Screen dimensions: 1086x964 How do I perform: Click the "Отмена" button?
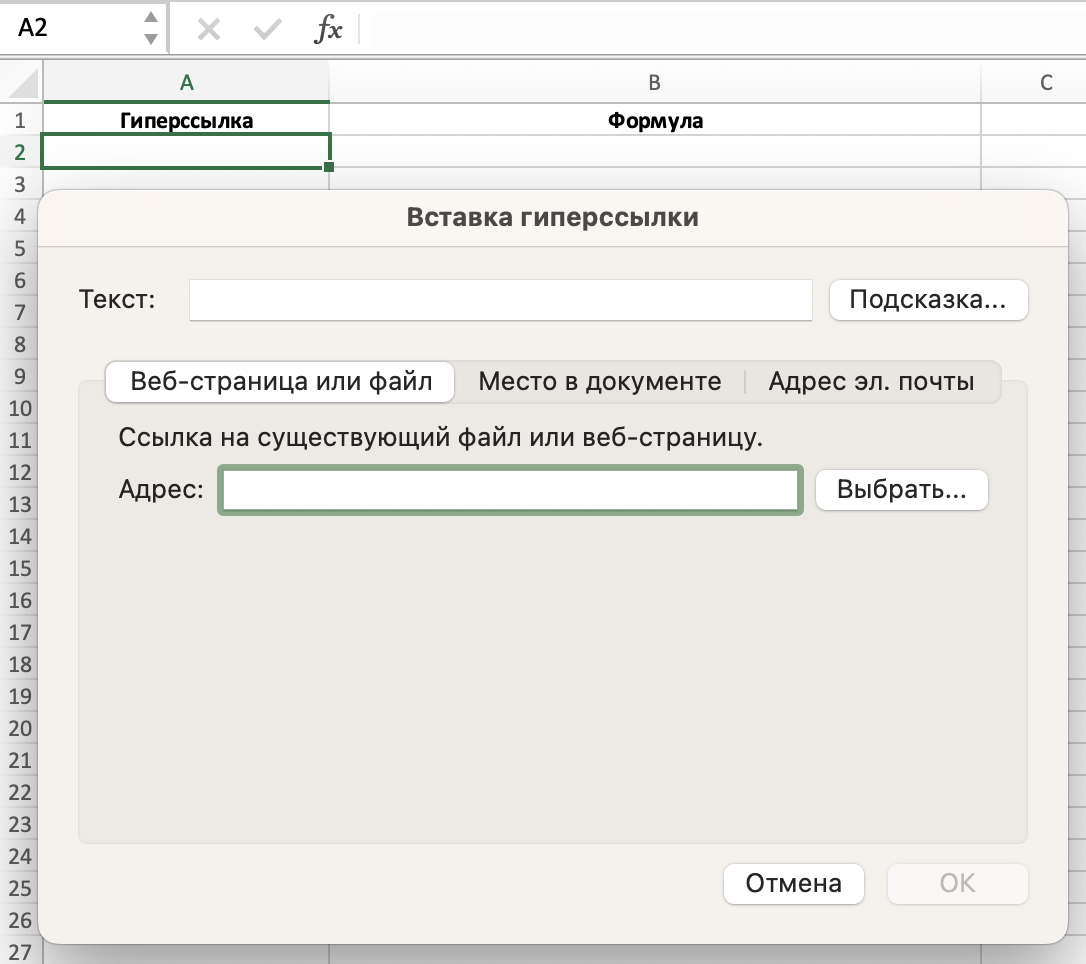pos(794,883)
